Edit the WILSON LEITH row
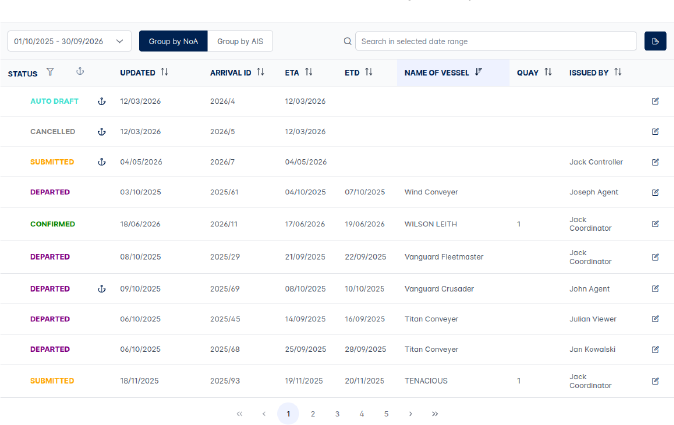 655,224
